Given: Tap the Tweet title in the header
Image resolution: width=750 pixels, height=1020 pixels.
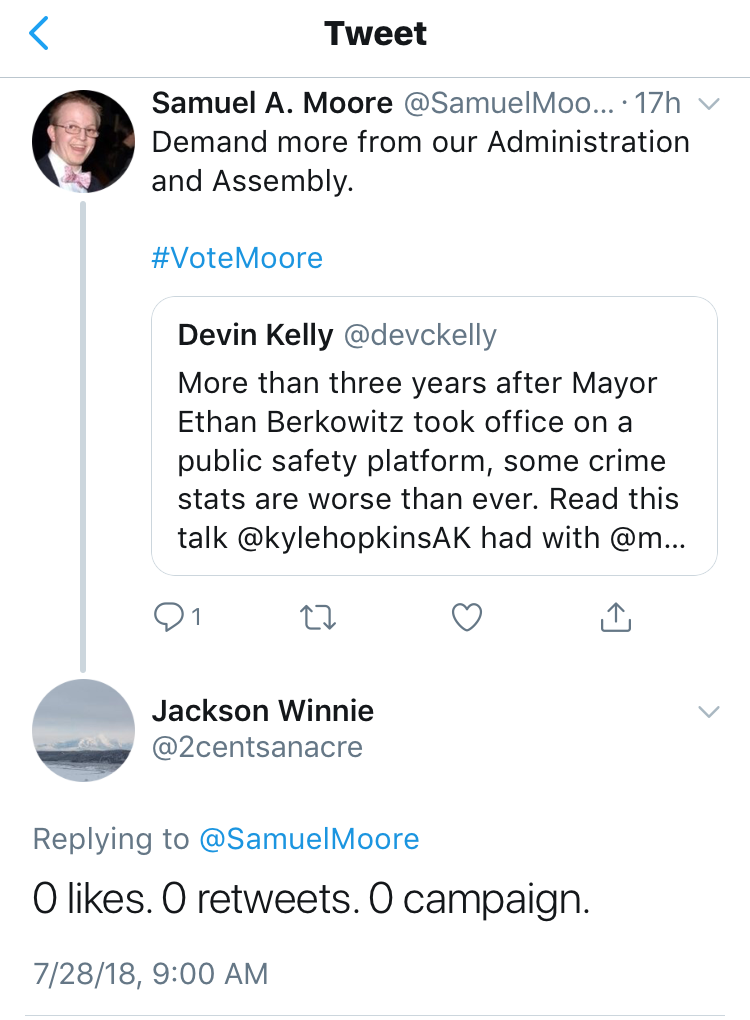Looking at the screenshot, I should click(375, 33).
